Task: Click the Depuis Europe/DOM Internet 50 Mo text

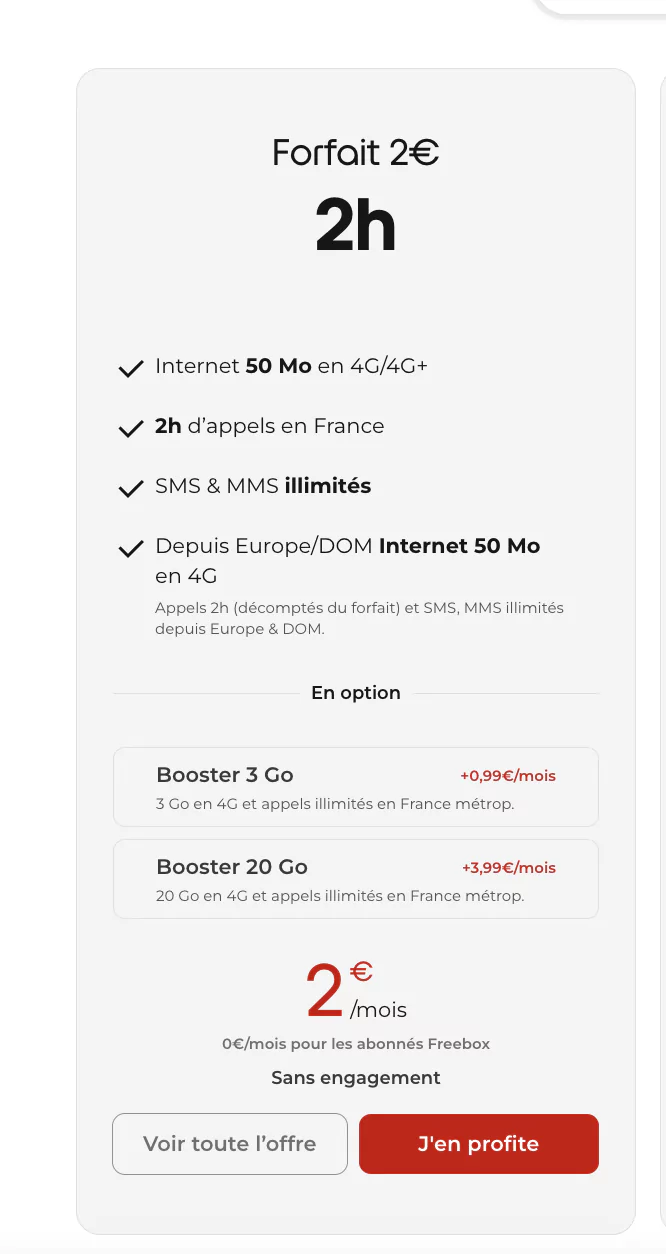Action: click(347, 547)
